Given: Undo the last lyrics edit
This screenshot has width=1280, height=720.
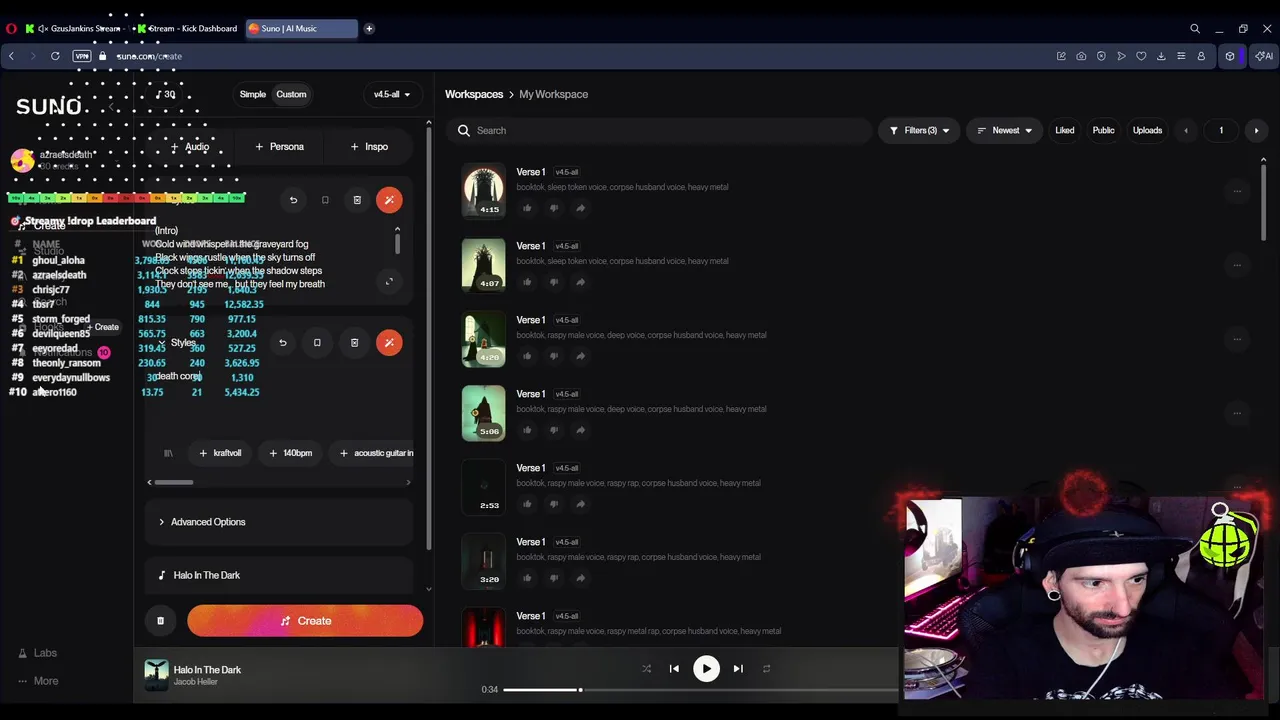Looking at the screenshot, I should (x=293, y=200).
